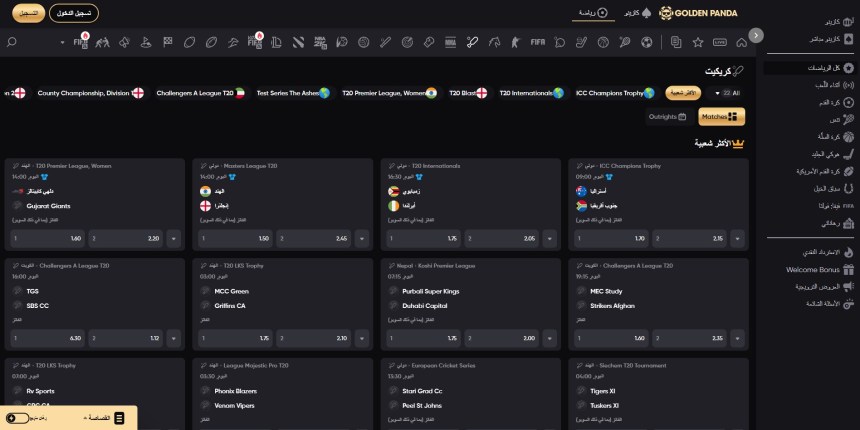
Task: Select the checkered flag motorsport icon
Action: point(168,42)
